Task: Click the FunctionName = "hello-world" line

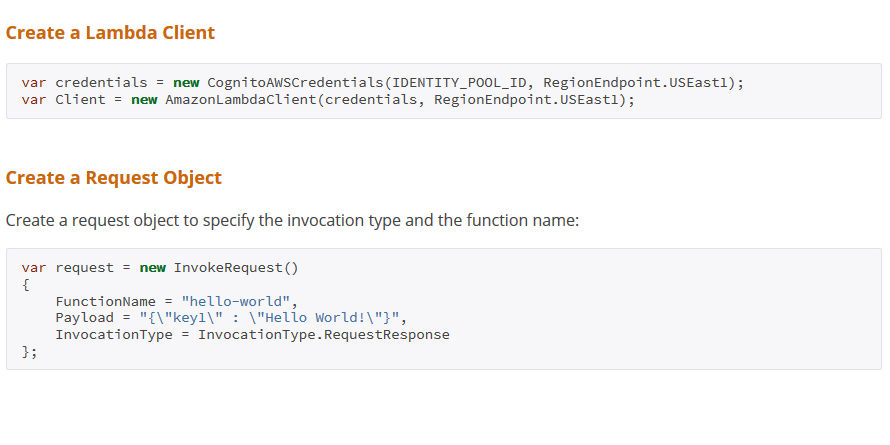Action: click(177, 301)
